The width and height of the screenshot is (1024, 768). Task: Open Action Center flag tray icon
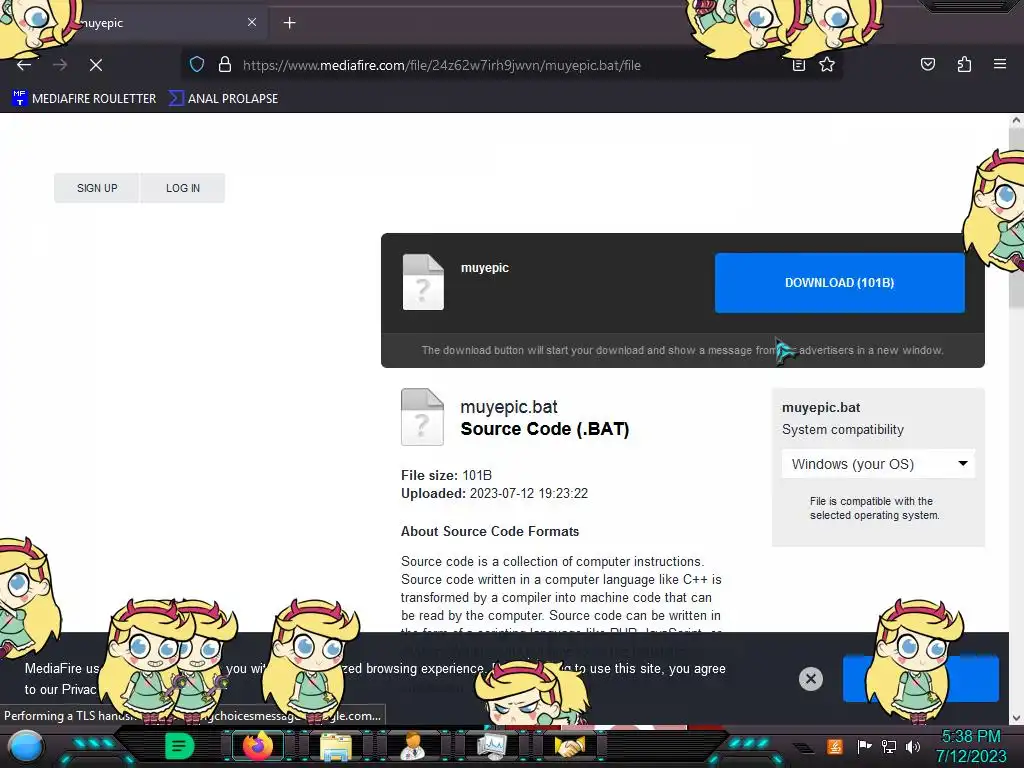[864, 746]
